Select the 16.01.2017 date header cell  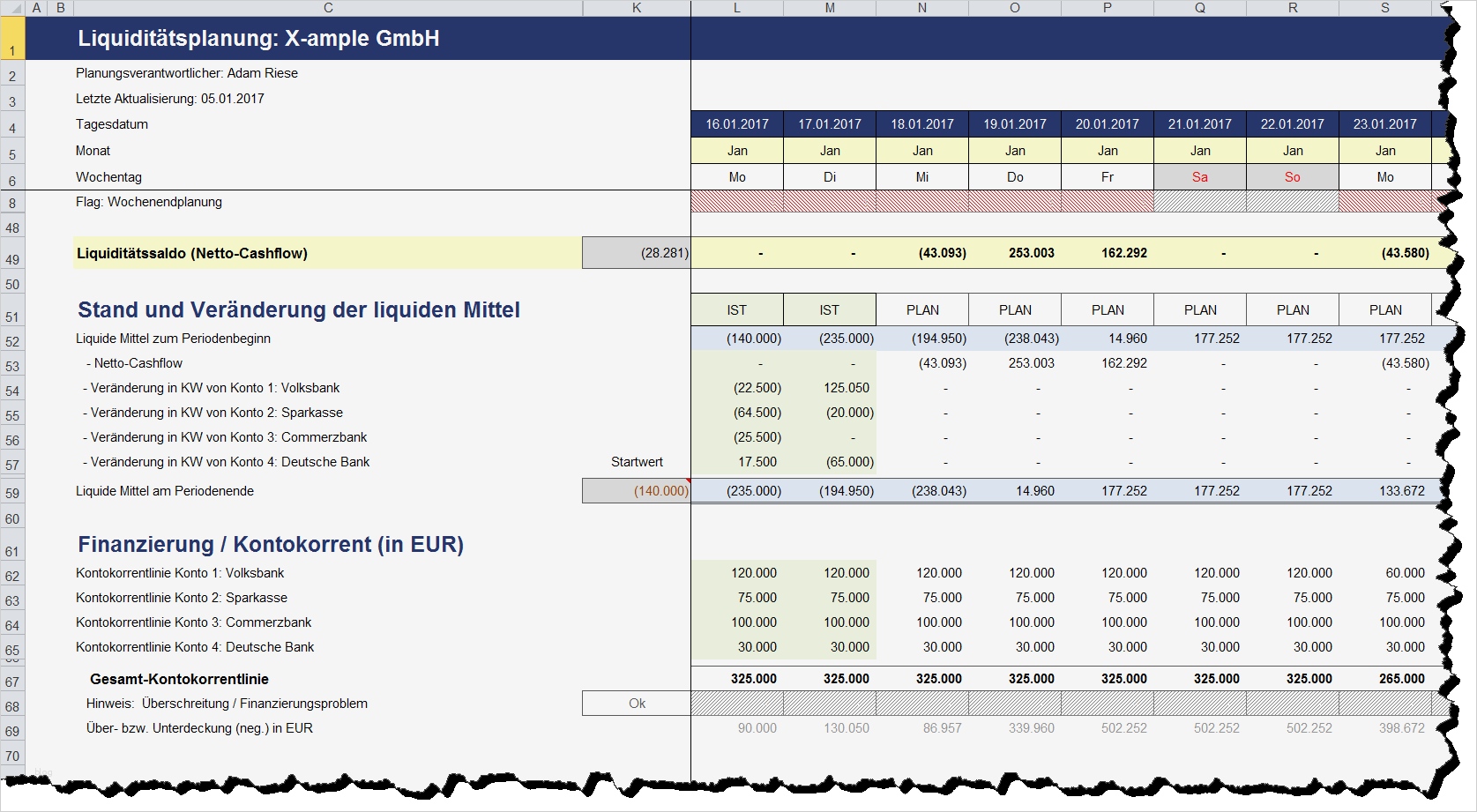737,124
